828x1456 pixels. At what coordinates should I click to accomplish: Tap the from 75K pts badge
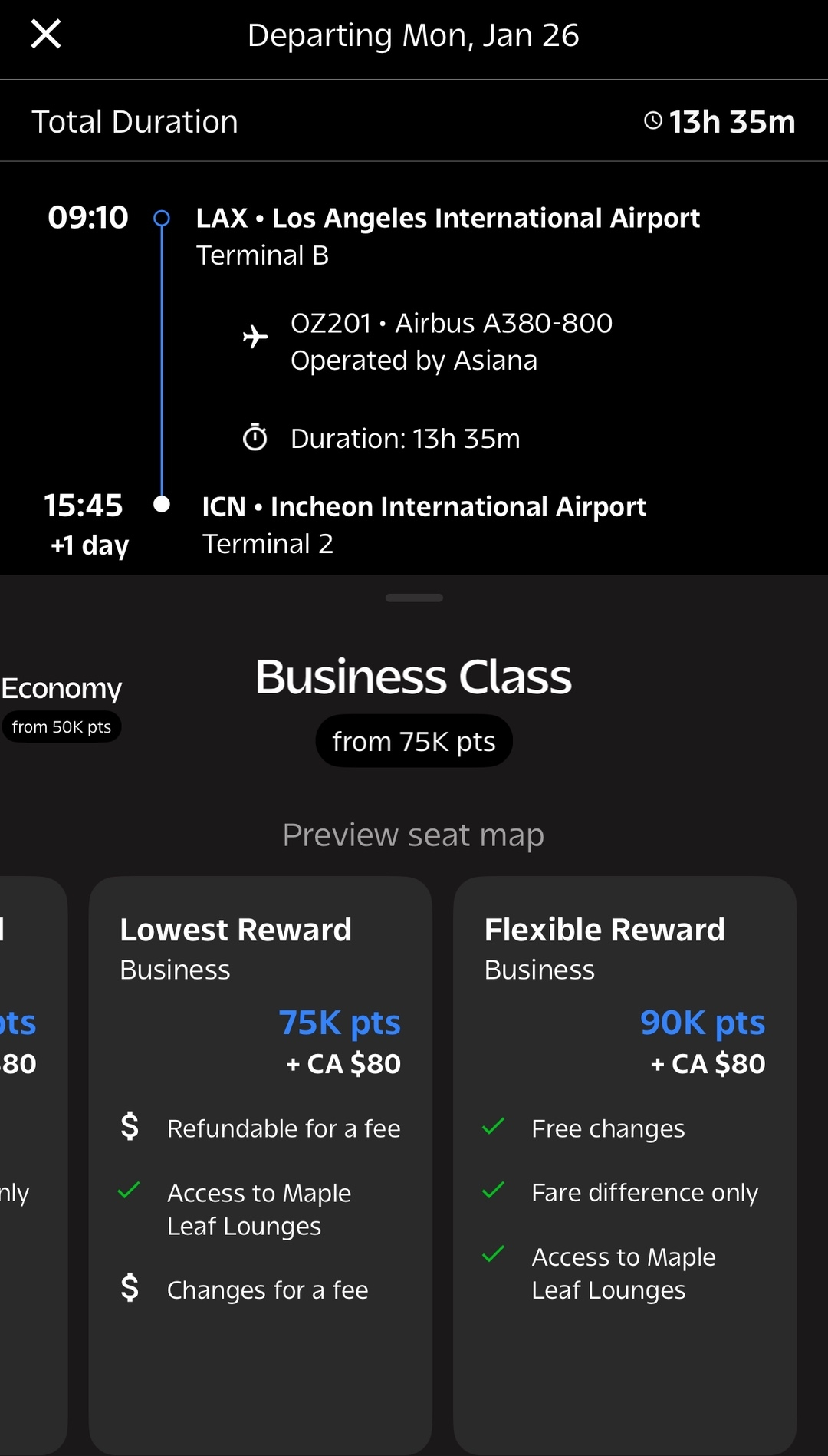[x=414, y=741]
